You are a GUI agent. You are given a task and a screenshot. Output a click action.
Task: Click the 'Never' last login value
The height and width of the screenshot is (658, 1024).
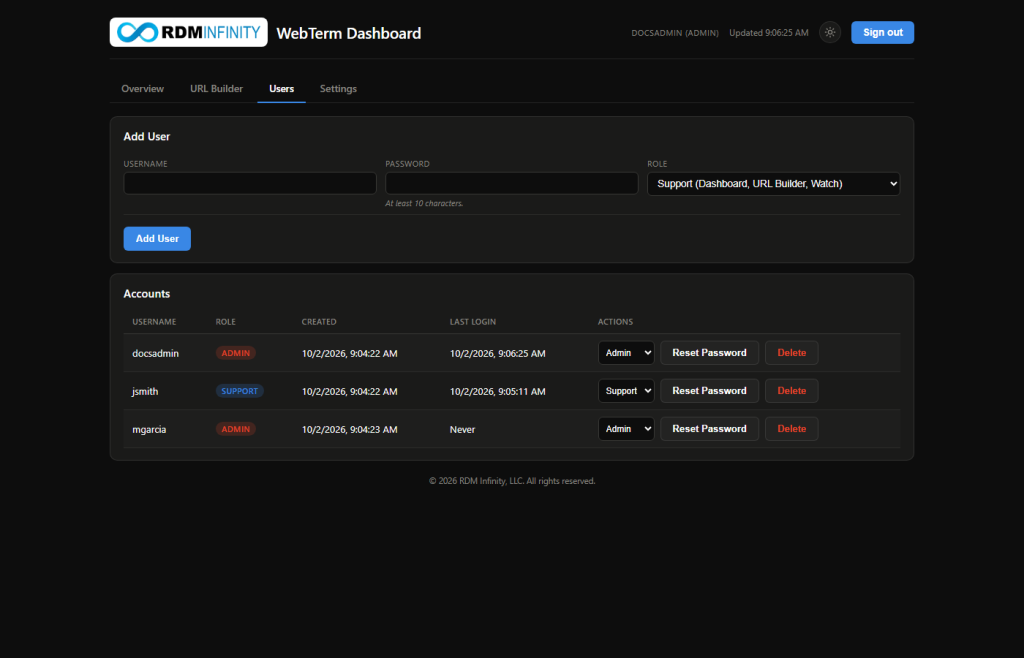click(462, 430)
